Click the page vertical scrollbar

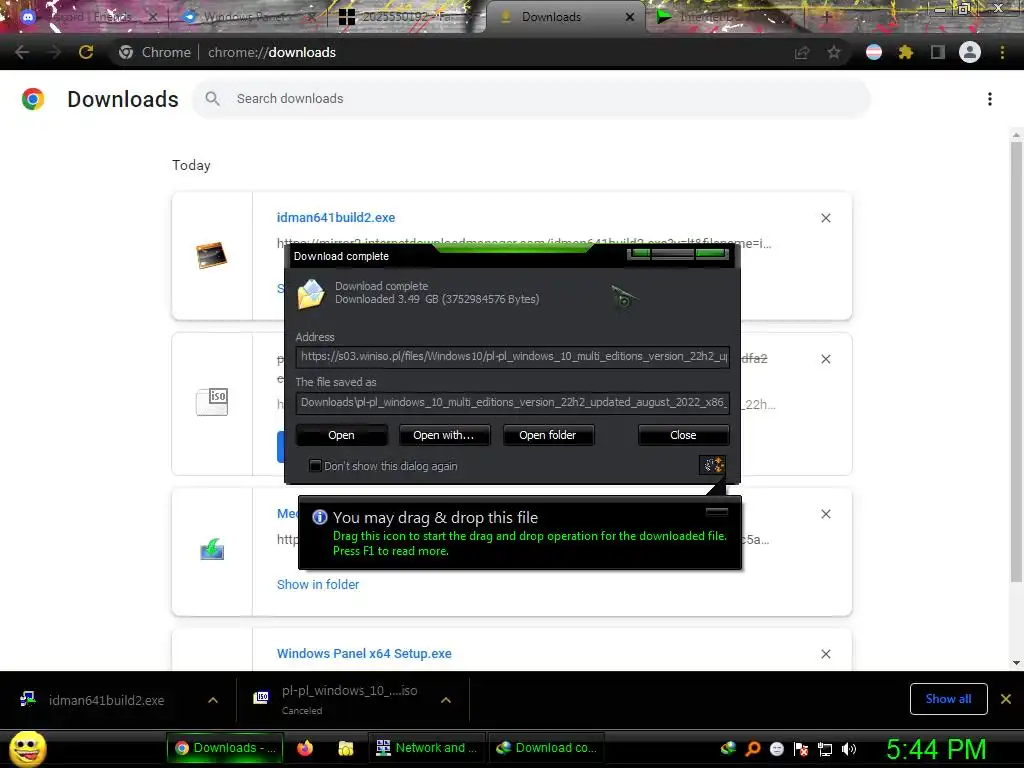(1016, 361)
